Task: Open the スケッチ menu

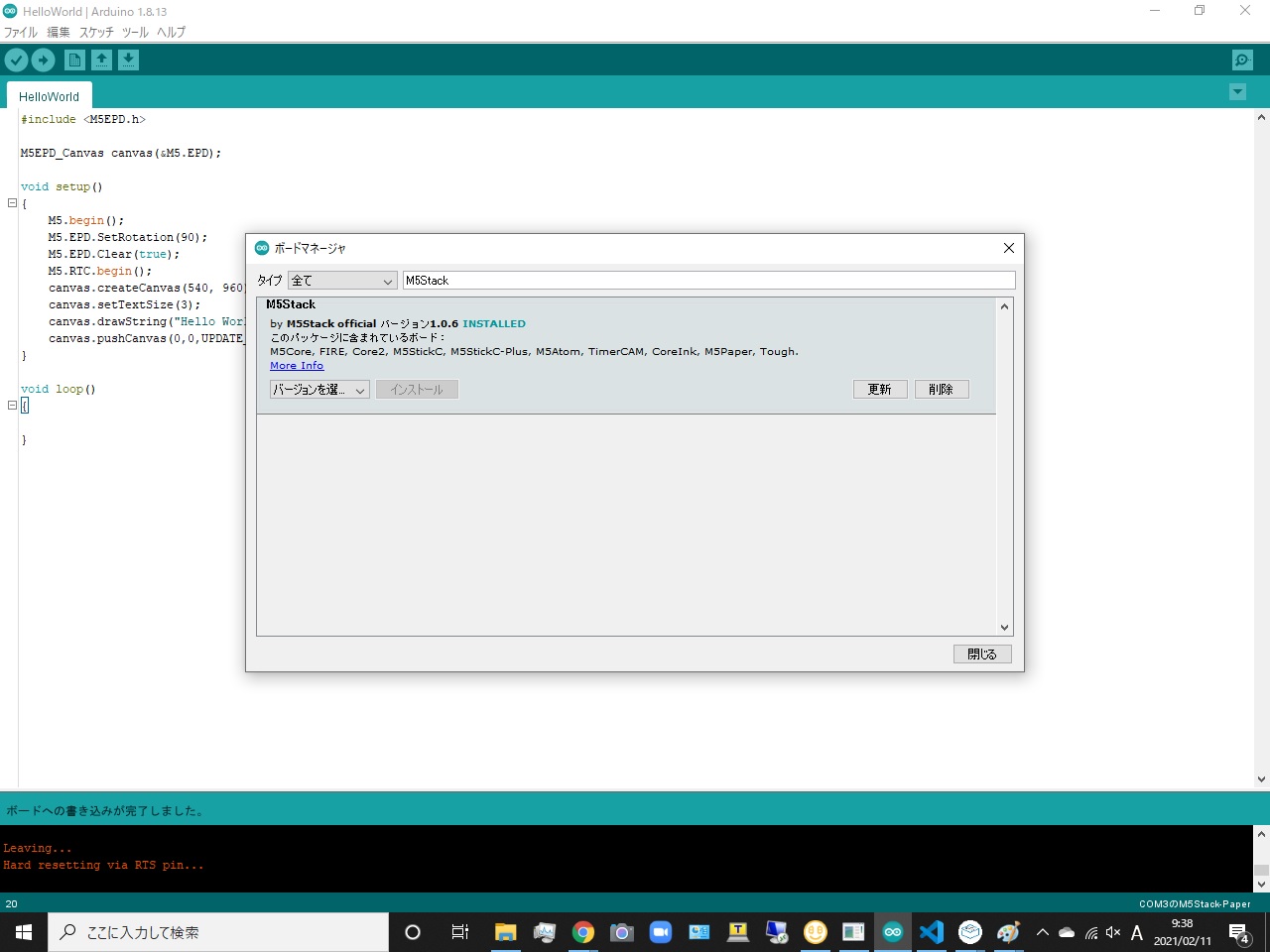Action: pyautogui.click(x=96, y=32)
